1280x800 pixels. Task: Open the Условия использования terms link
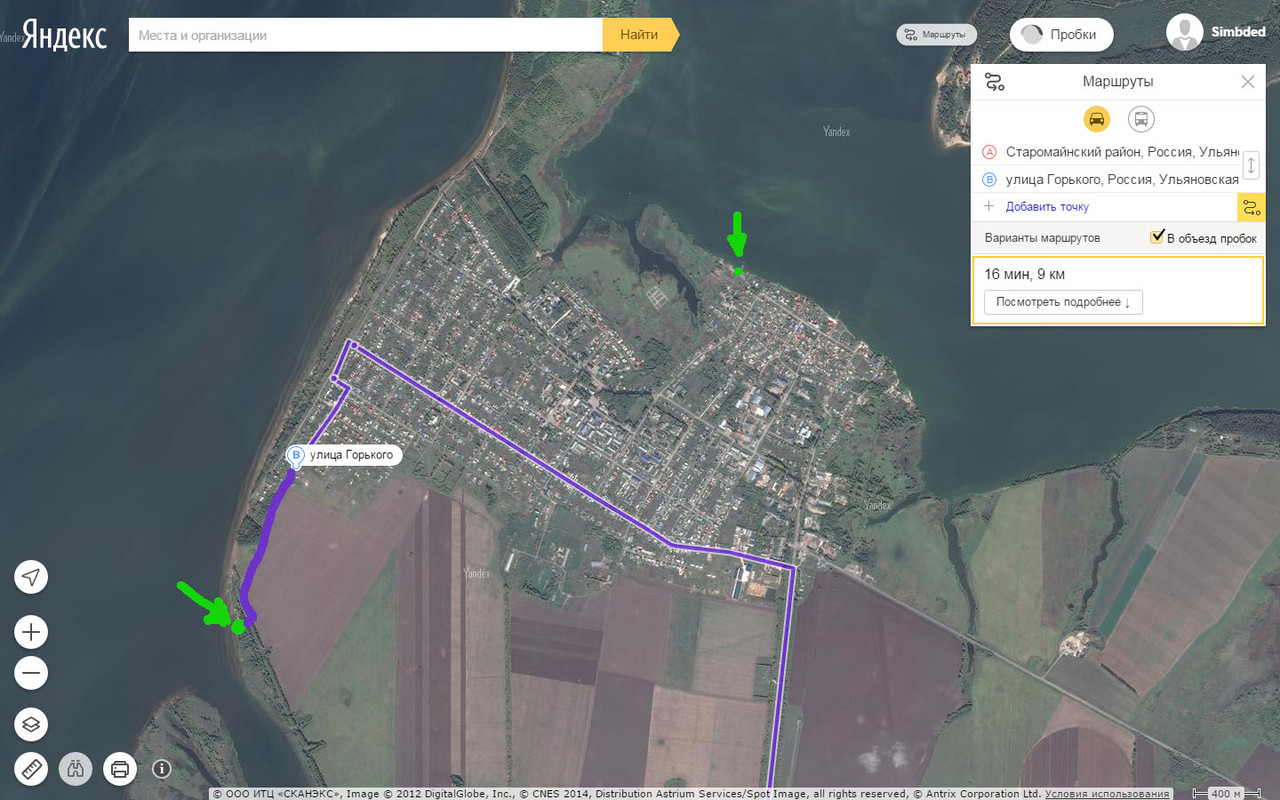(1107, 794)
